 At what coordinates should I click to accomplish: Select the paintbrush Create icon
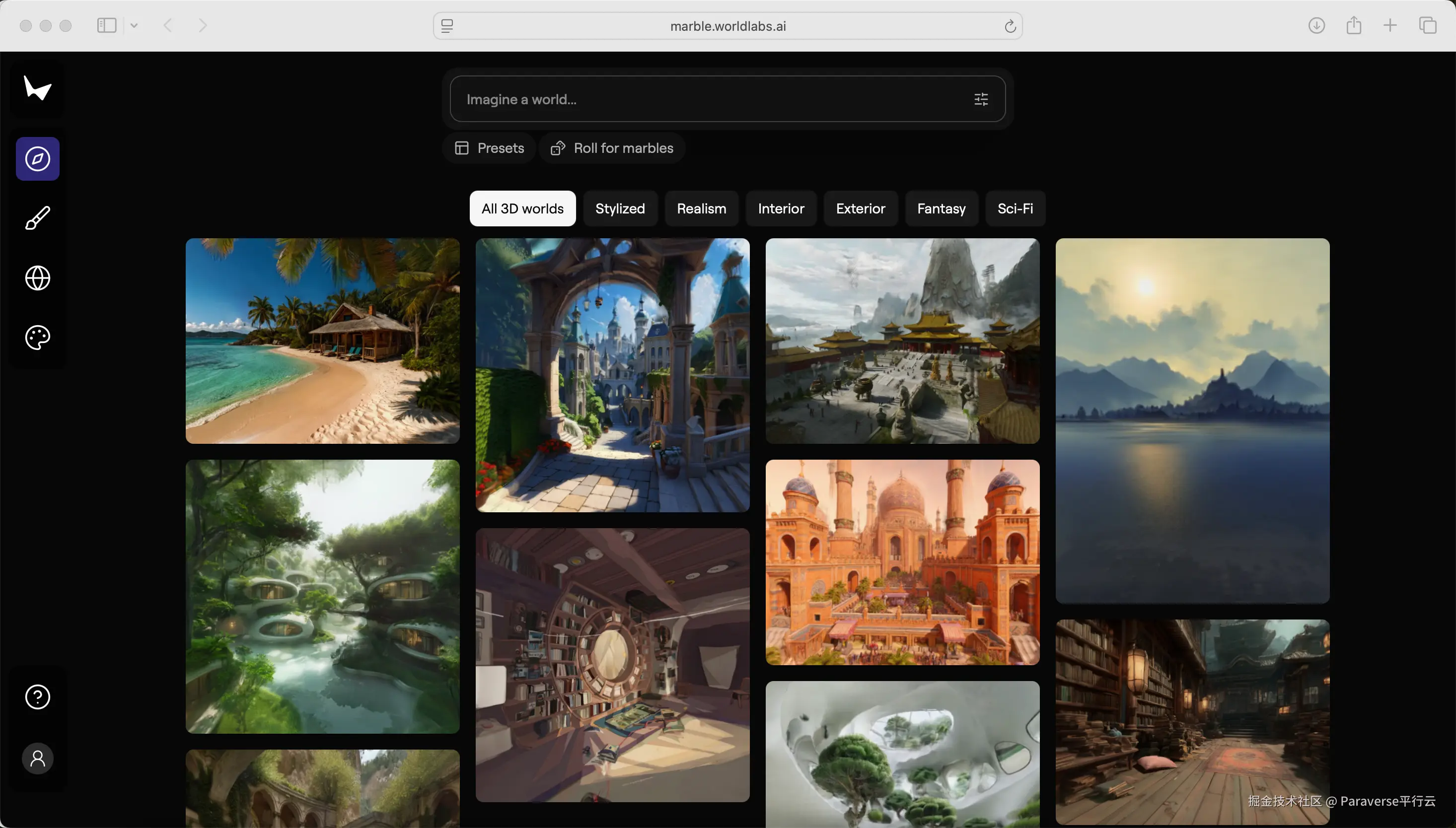38,218
